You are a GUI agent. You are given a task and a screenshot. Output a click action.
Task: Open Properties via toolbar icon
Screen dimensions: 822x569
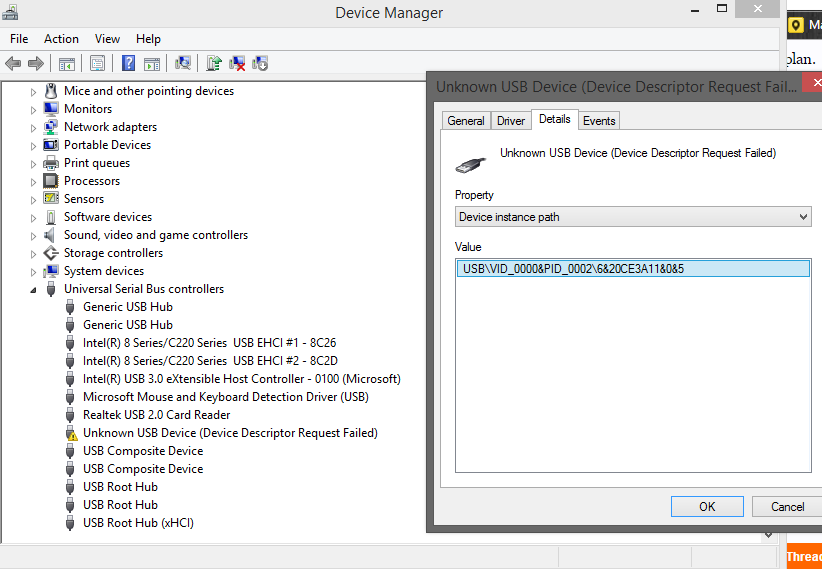pyautogui.click(x=98, y=64)
